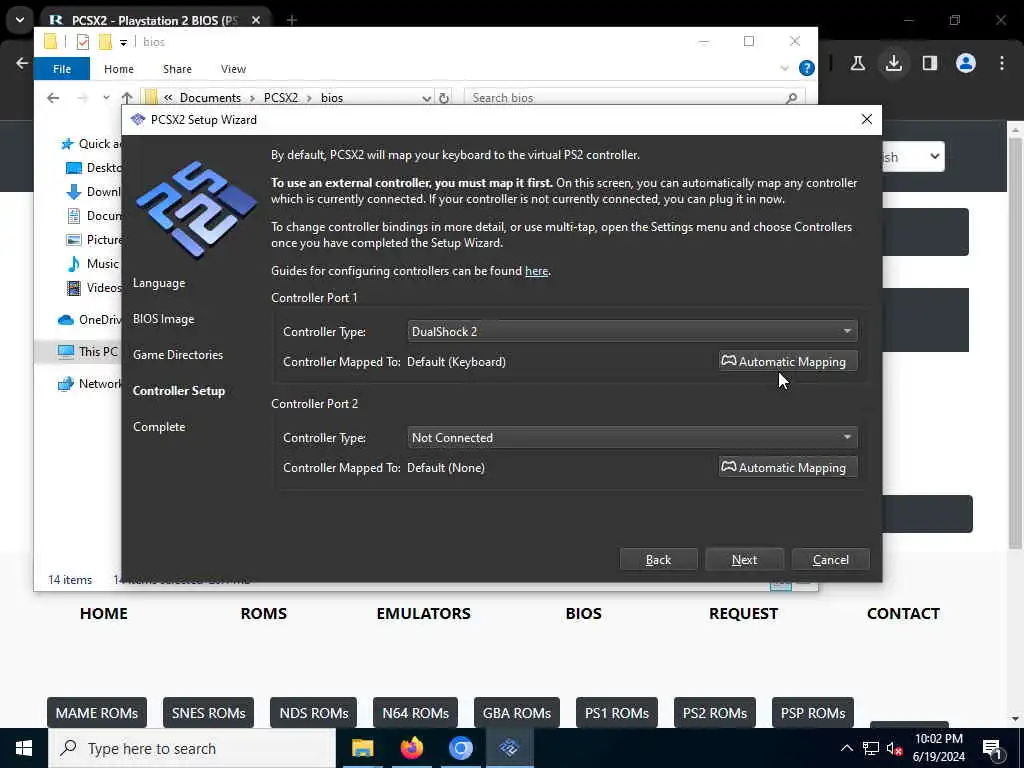Open Chrome from the taskbar
This screenshot has width=1024, height=768.
[460, 748]
